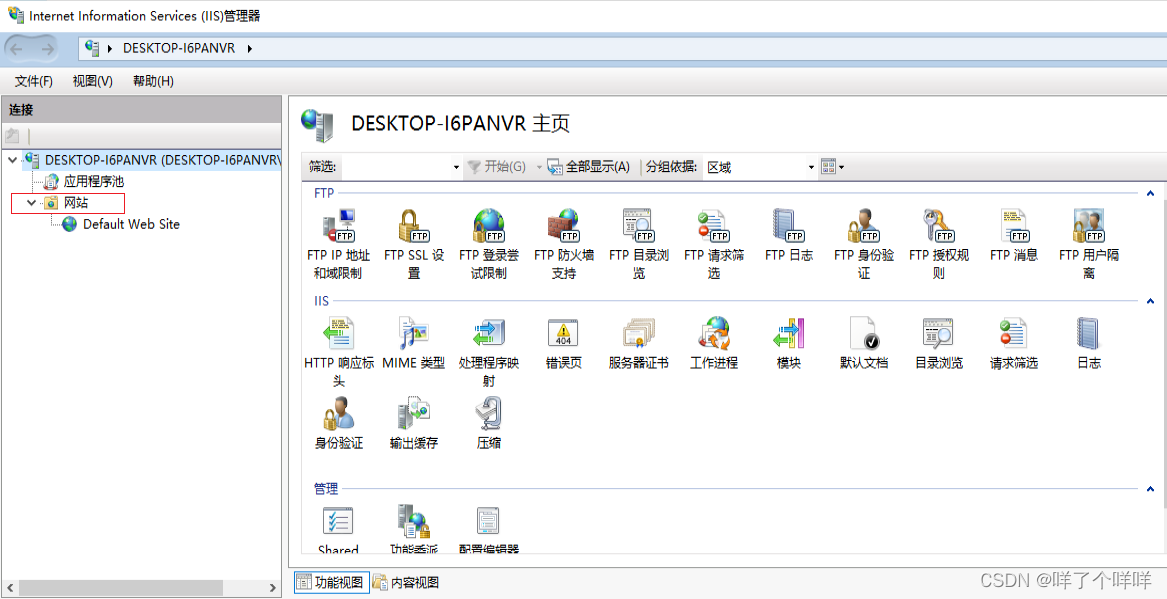1167x599 pixels.
Task: Click the 开始(G) filter button
Action: point(496,167)
